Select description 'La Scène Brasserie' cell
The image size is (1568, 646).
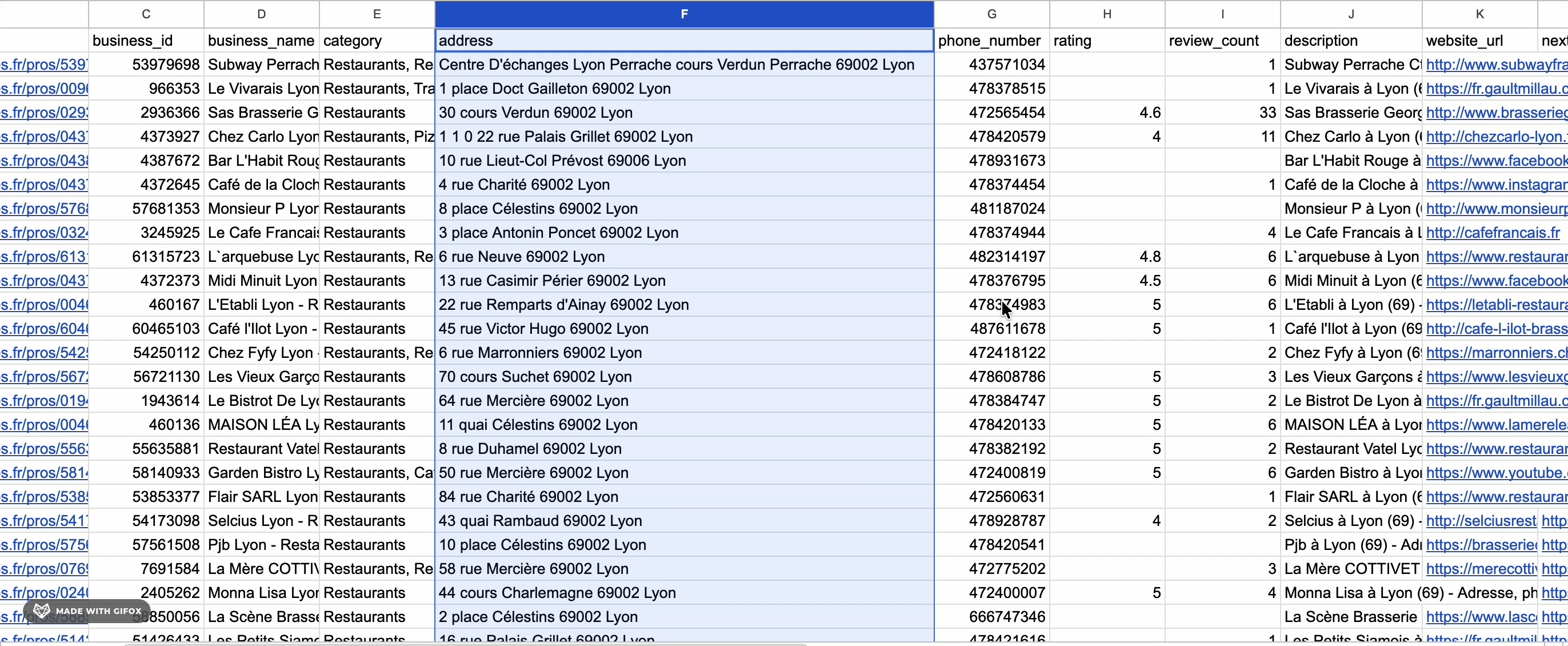pyautogui.click(x=1351, y=617)
